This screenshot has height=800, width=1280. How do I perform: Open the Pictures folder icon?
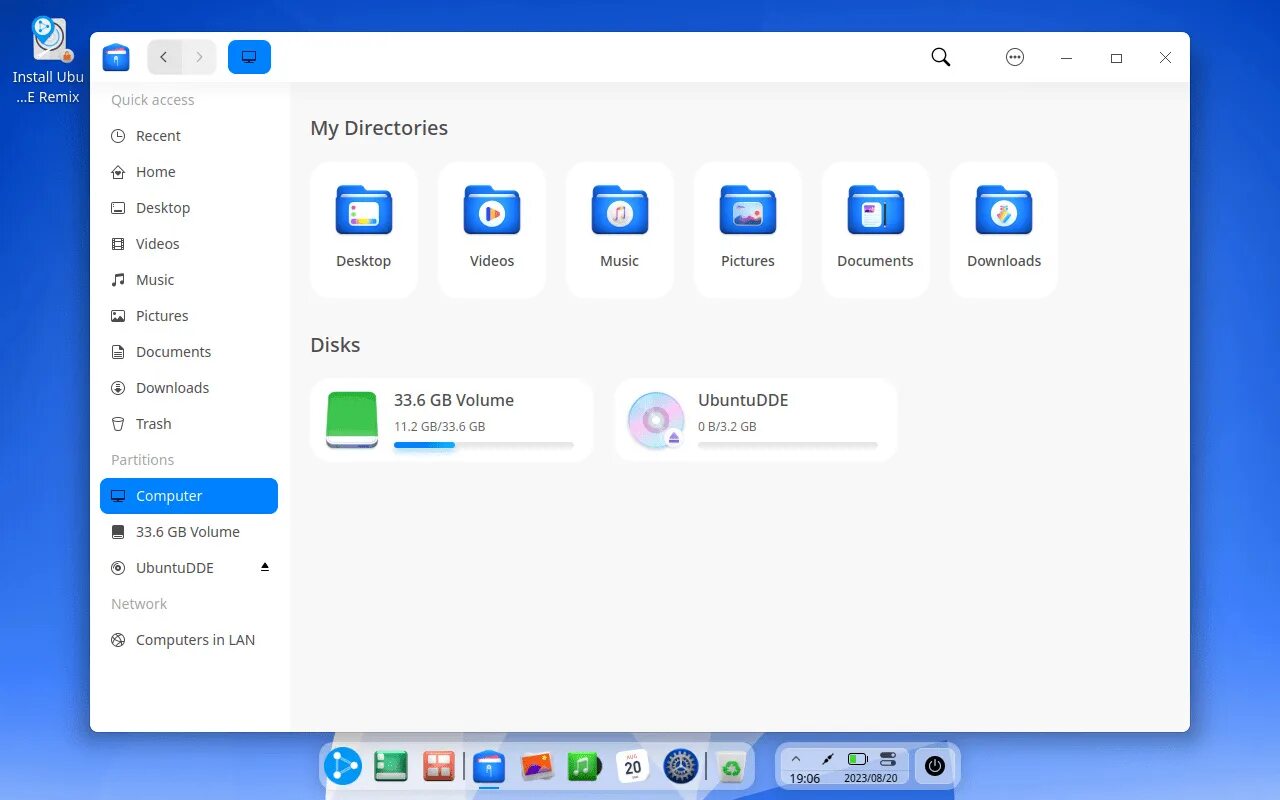coord(748,210)
